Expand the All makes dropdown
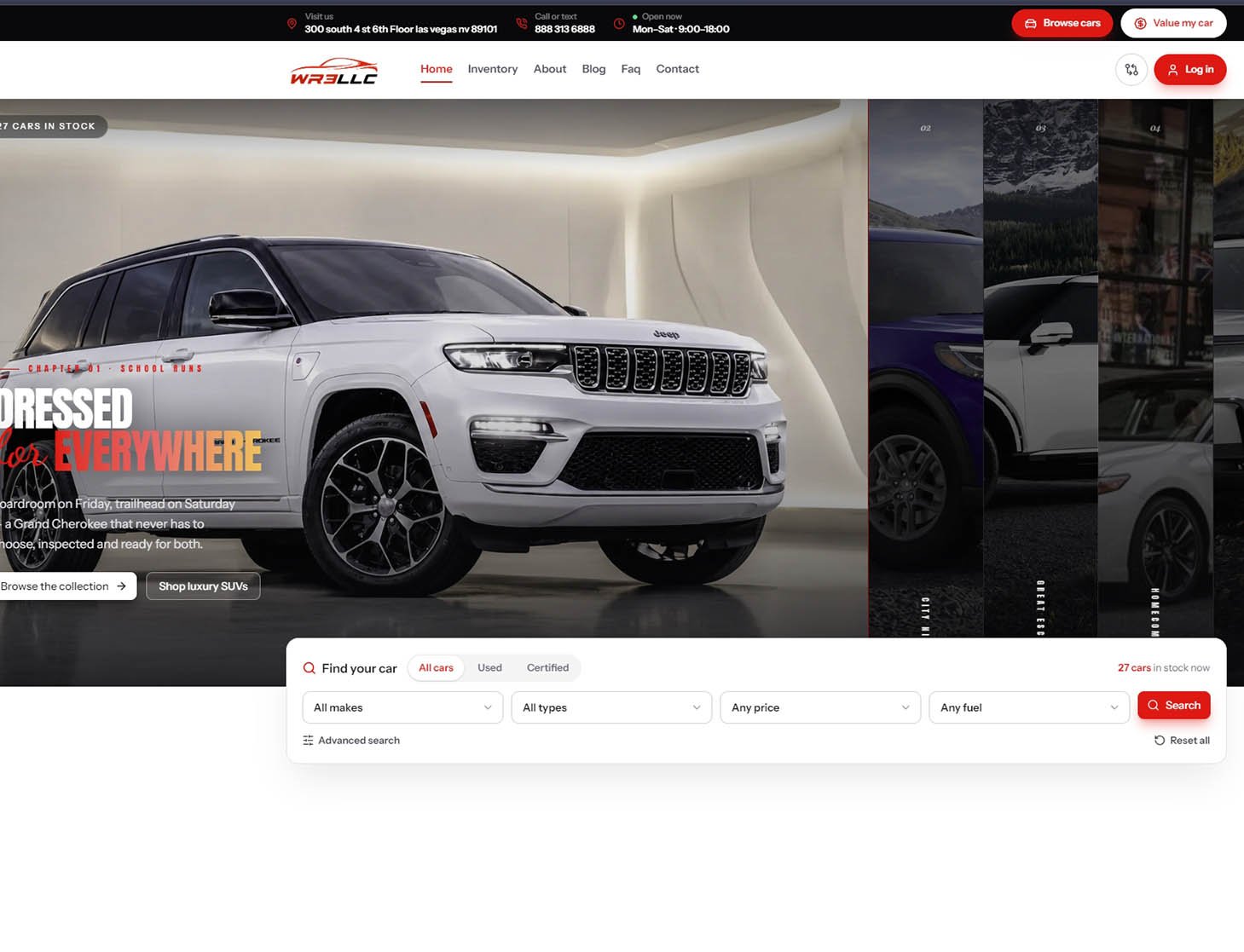Image resolution: width=1244 pixels, height=952 pixels. click(x=402, y=707)
